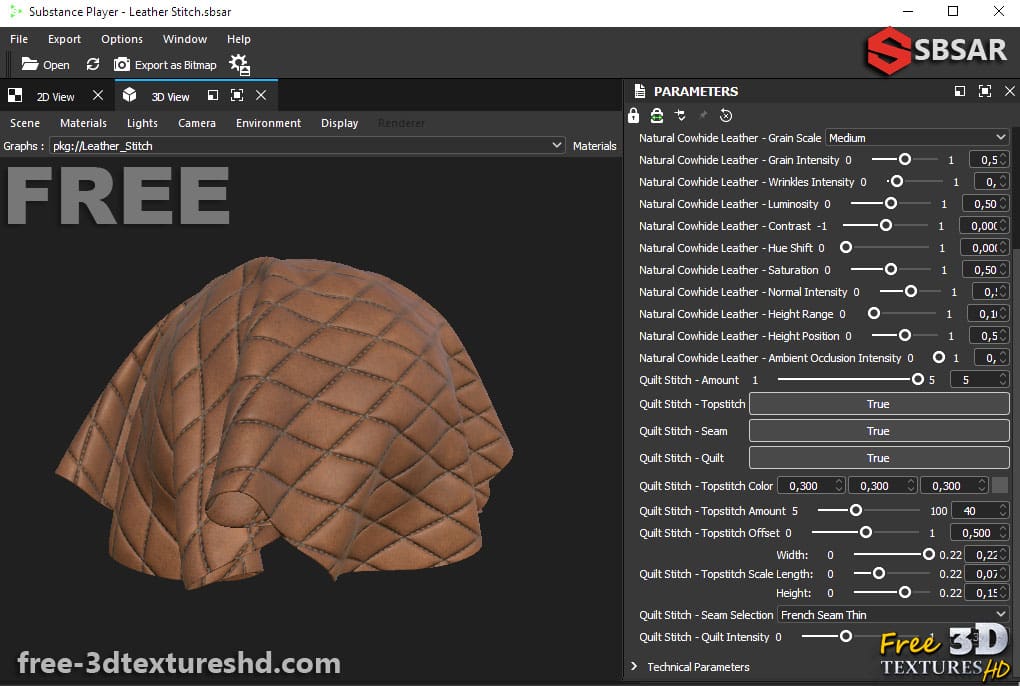Viewport: 1020px width, 686px height.
Task: Expand the Graphs pkg://Leather_Stitch dropdown
Action: (x=307, y=146)
